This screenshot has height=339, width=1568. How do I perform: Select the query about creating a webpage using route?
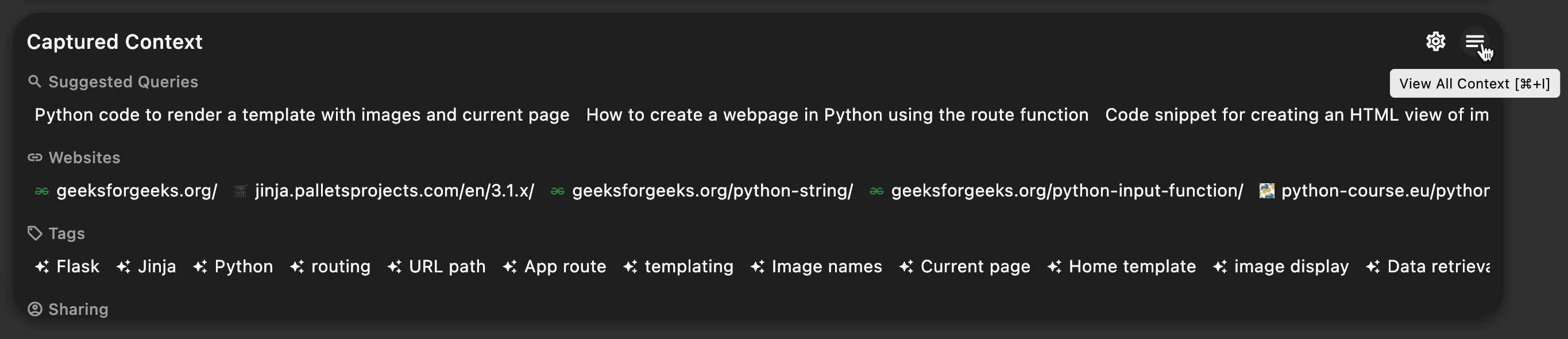[837, 115]
